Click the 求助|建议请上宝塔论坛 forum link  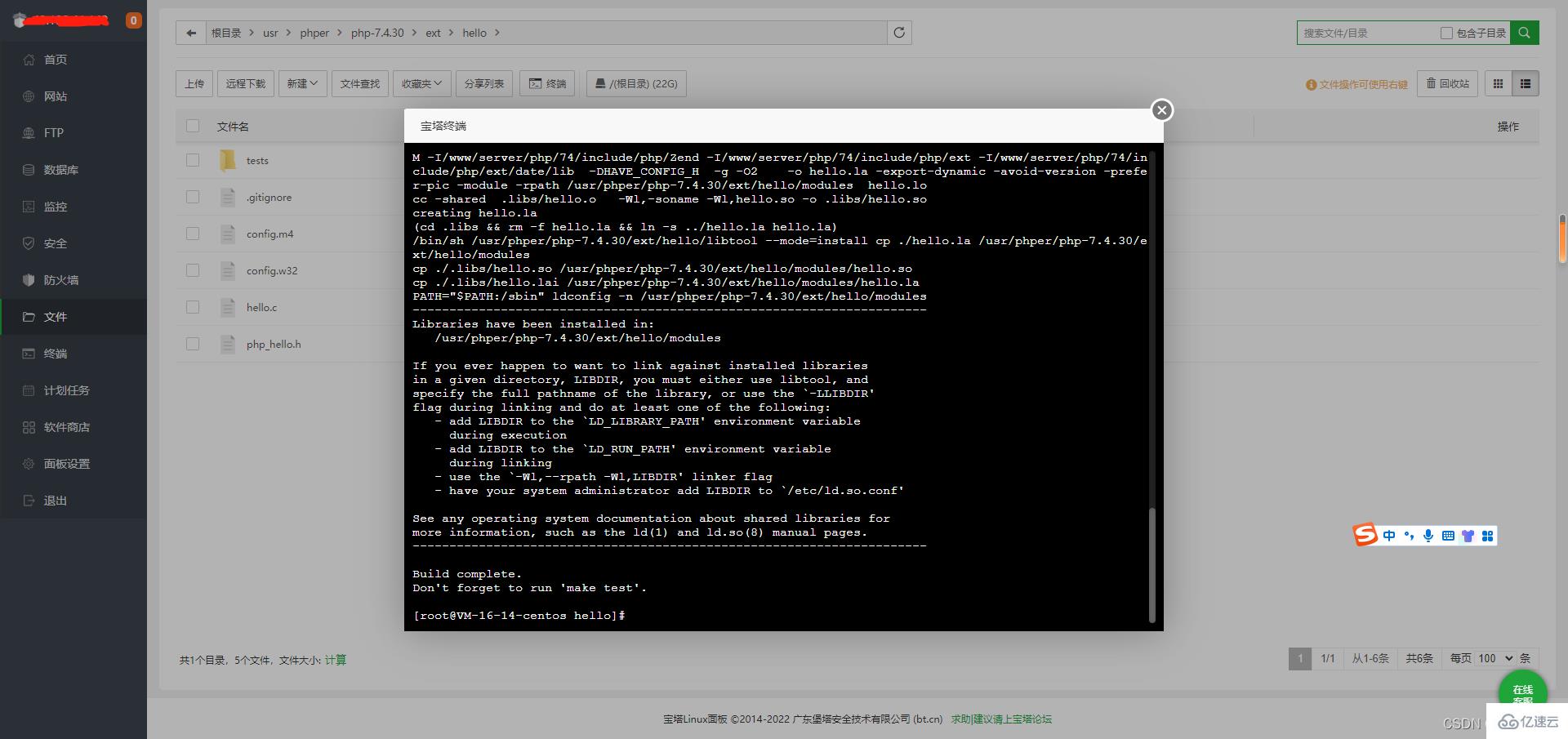pyautogui.click(x=1001, y=719)
